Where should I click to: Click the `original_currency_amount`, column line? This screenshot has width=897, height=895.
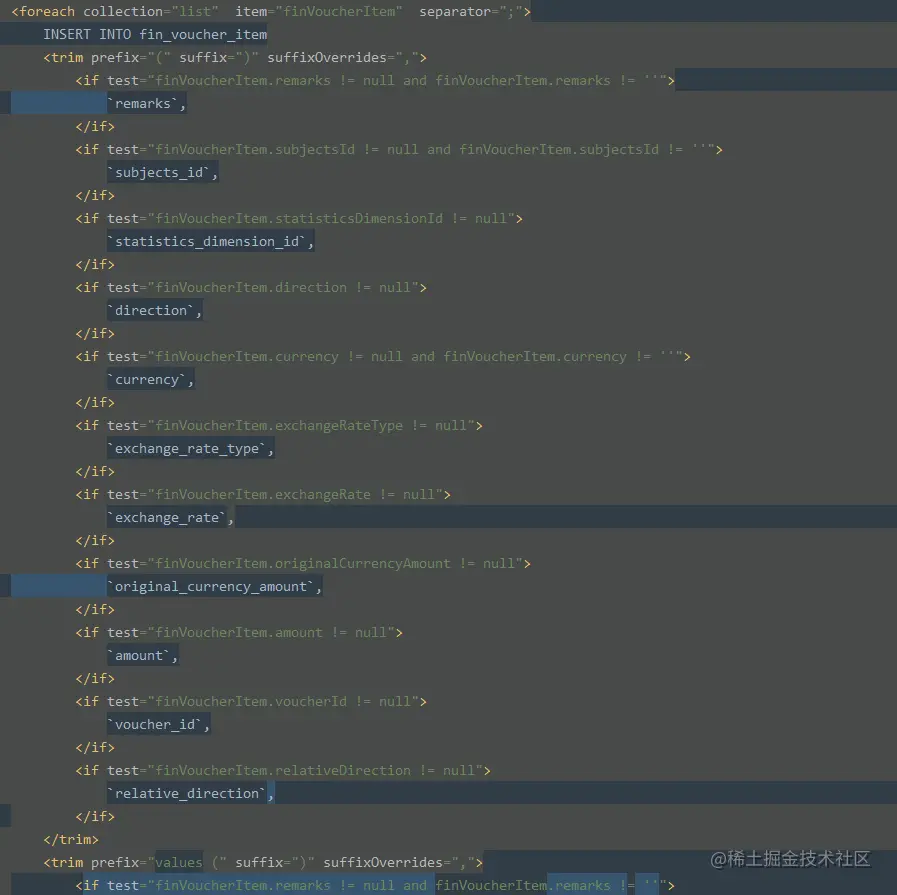click(215, 586)
